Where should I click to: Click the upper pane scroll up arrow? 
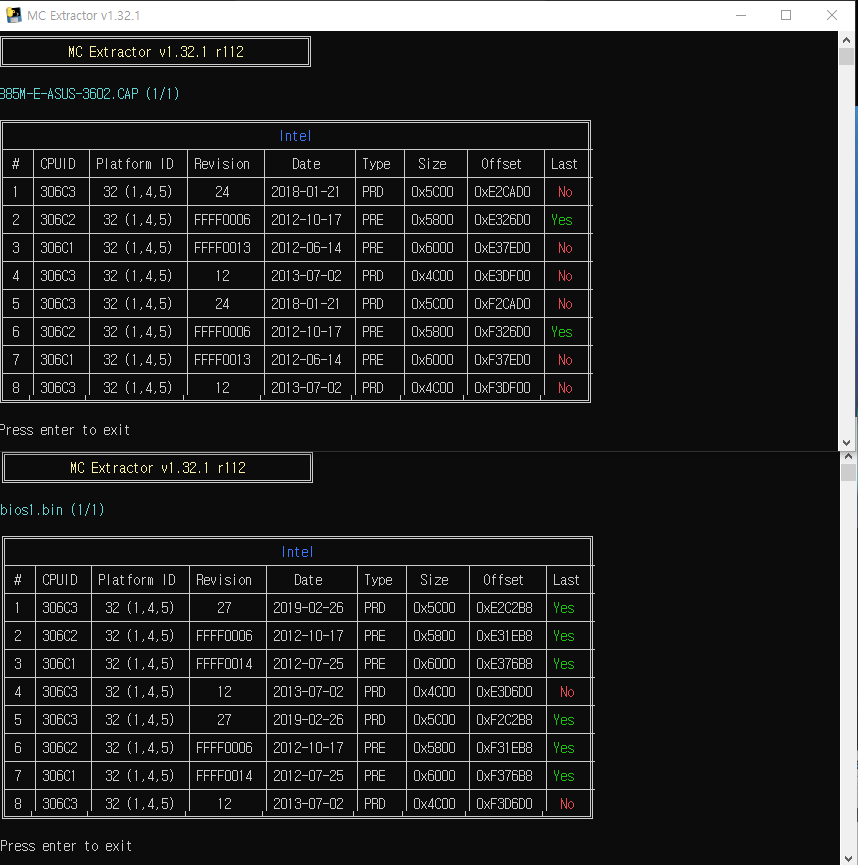point(846,40)
